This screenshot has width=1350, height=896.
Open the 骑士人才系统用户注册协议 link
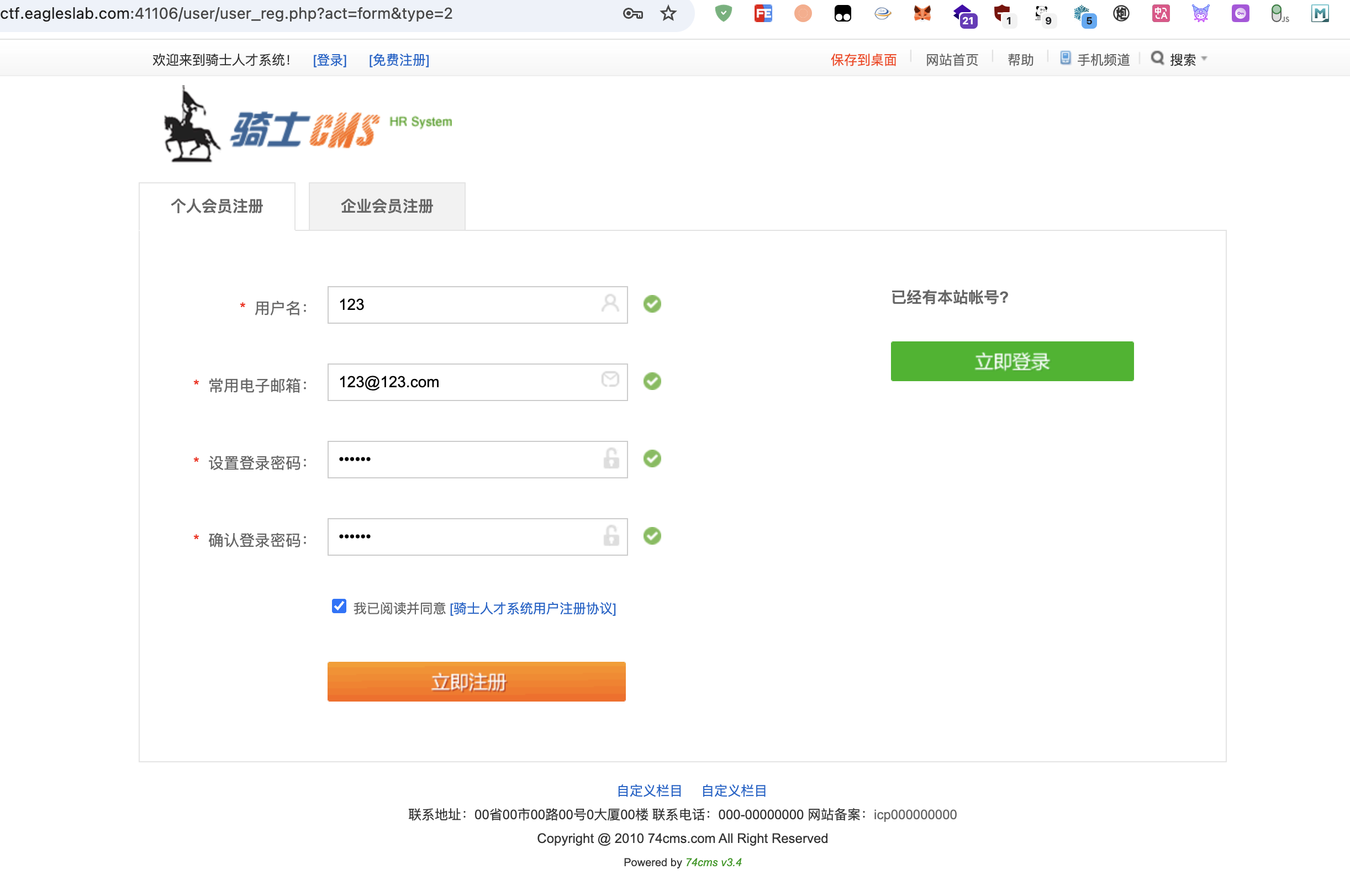pyautogui.click(x=532, y=609)
